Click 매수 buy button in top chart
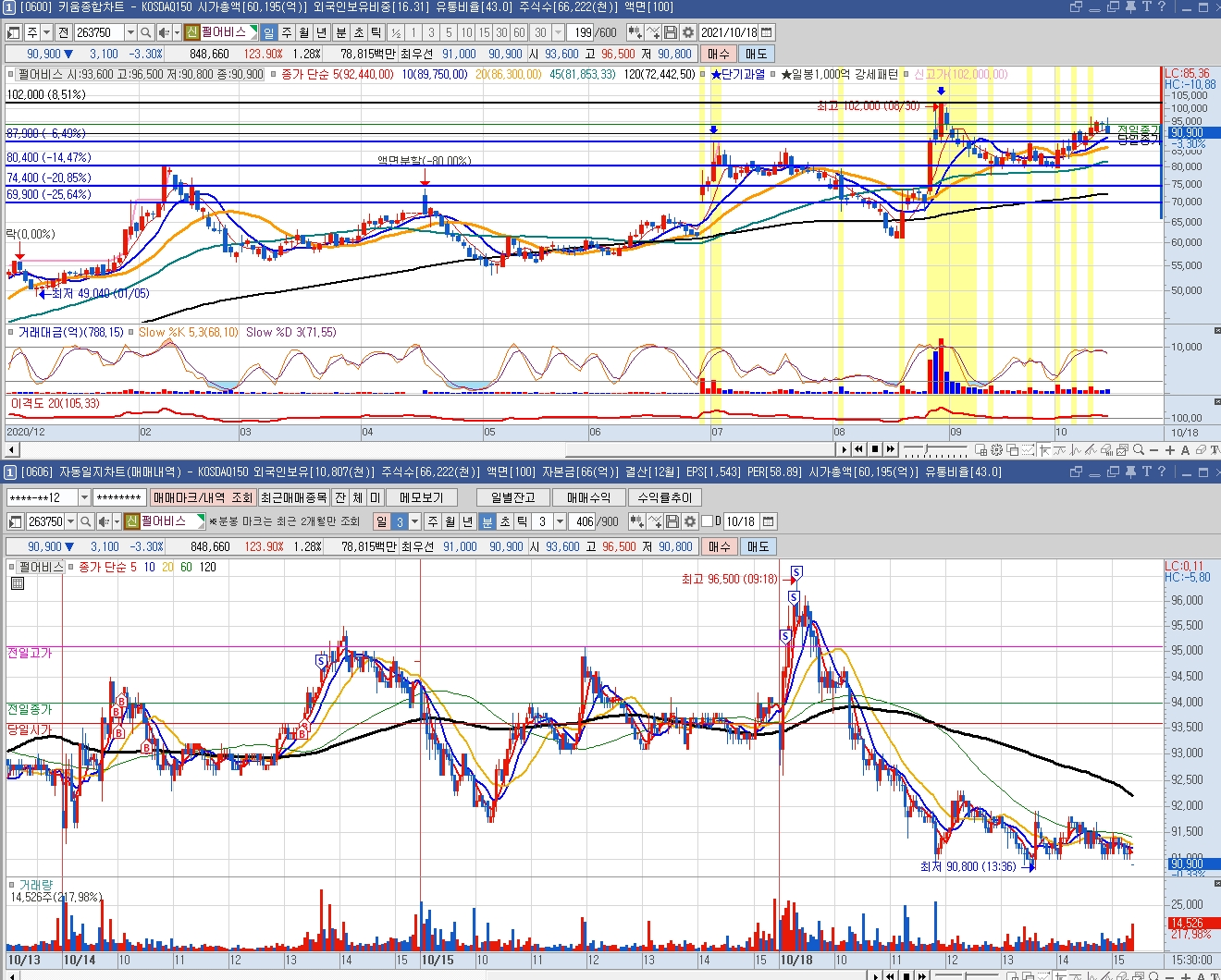The width and height of the screenshot is (1221, 980). [719, 54]
